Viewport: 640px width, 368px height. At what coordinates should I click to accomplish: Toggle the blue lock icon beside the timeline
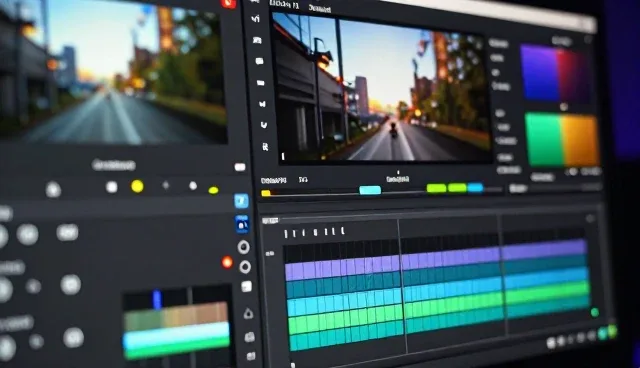point(242,224)
